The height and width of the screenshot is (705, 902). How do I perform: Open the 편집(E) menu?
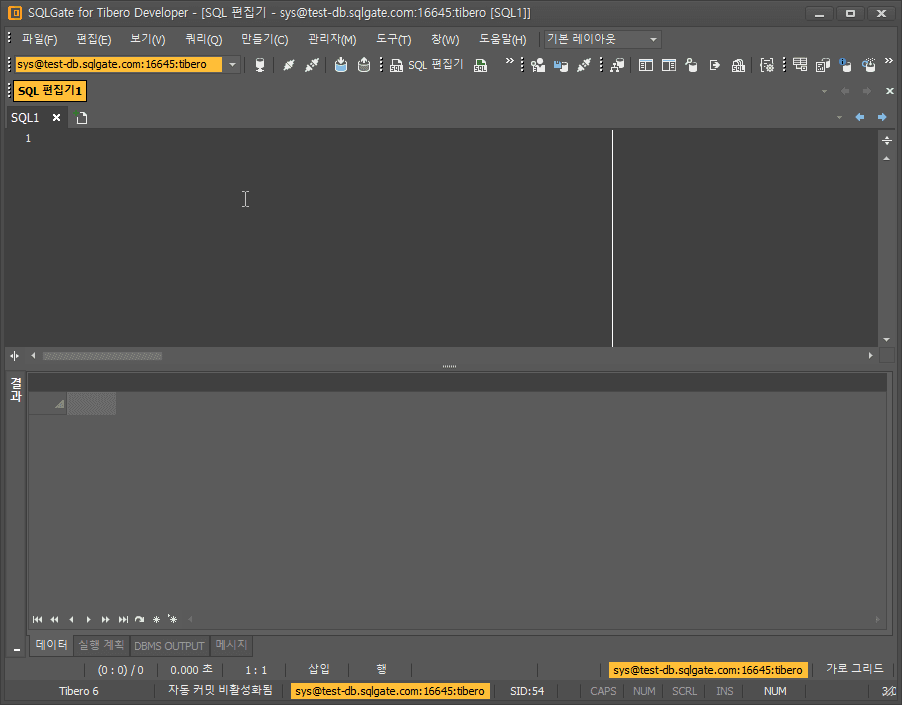pos(93,39)
